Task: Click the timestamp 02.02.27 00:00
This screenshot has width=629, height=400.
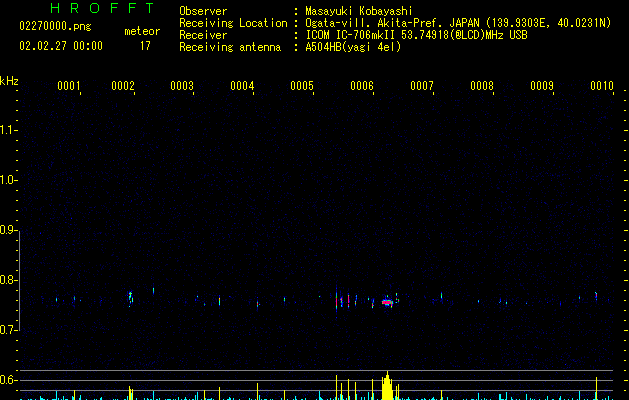Action: tap(61, 46)
